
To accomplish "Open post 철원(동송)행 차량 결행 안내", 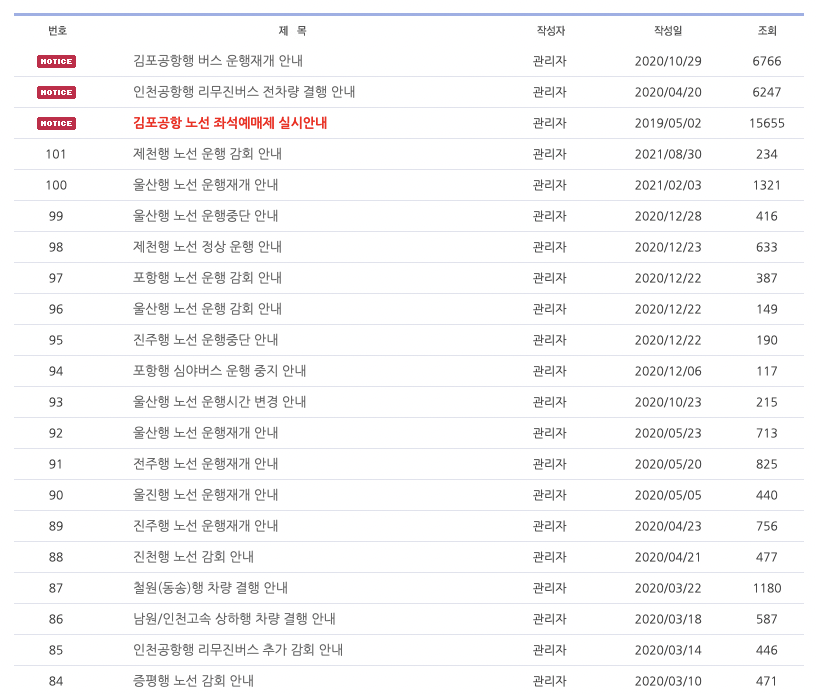I will click(210, 588).
